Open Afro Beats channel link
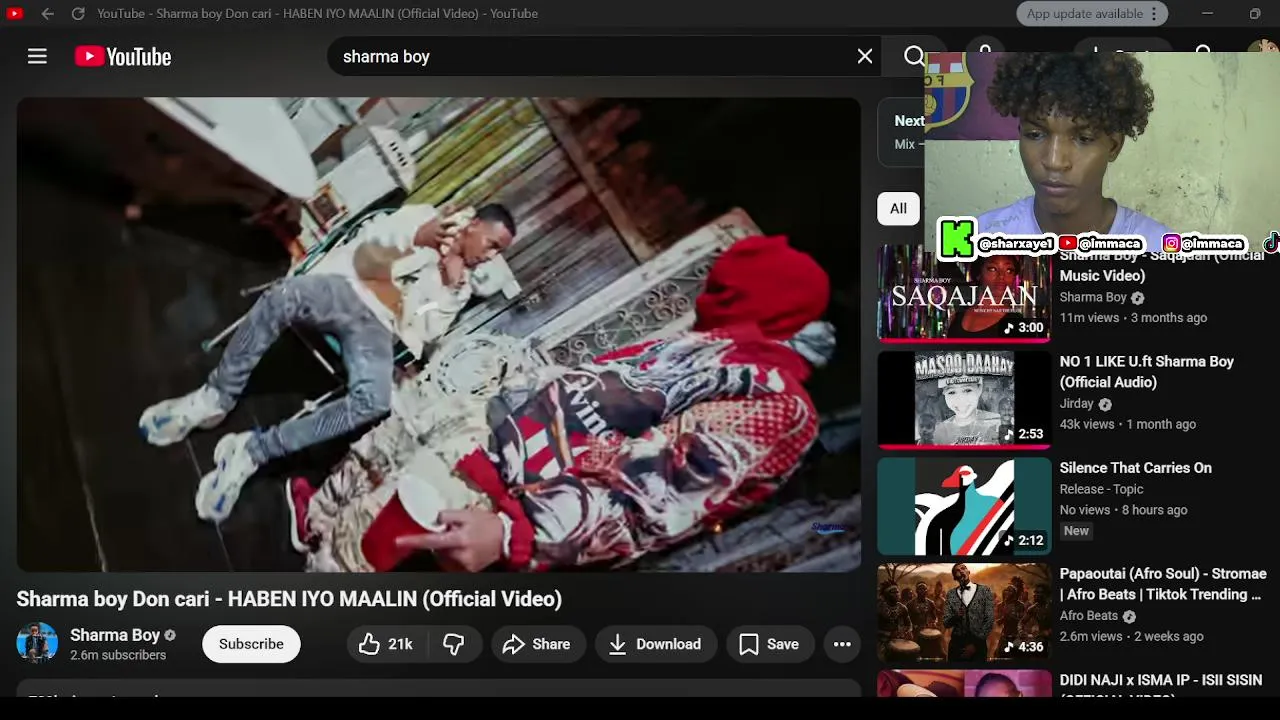The height and width of the screenshot is (720, 1280). pos(1089,616)
